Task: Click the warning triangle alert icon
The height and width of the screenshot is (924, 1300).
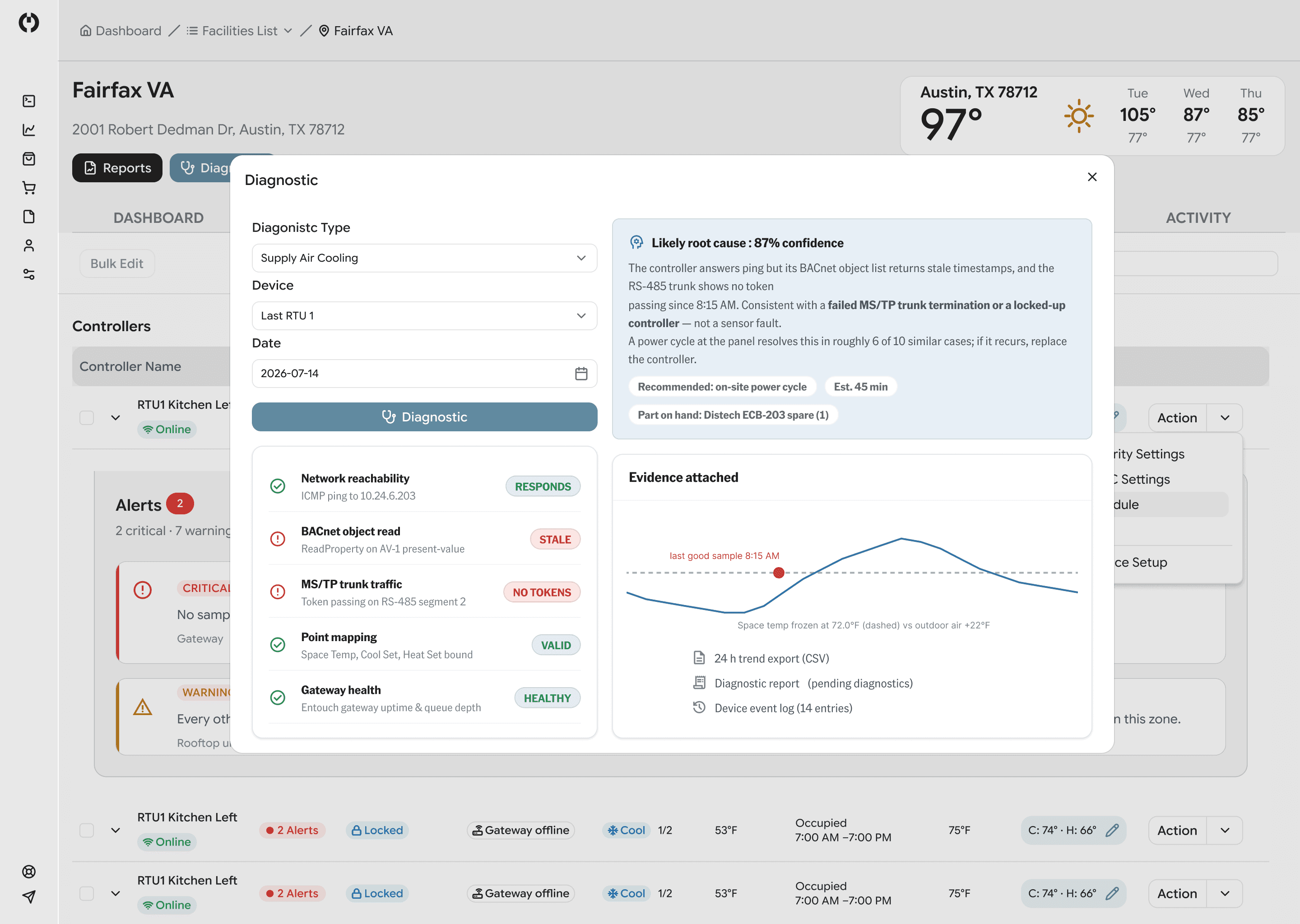Action: 142,707
